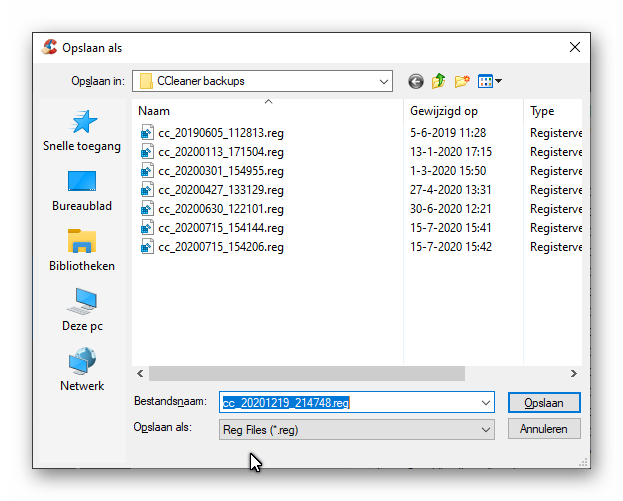Screen dimensions: 623x501
Task: Select file cc_20190605_112813.reg
Action: pyautogui.click(x=221, y=133)
